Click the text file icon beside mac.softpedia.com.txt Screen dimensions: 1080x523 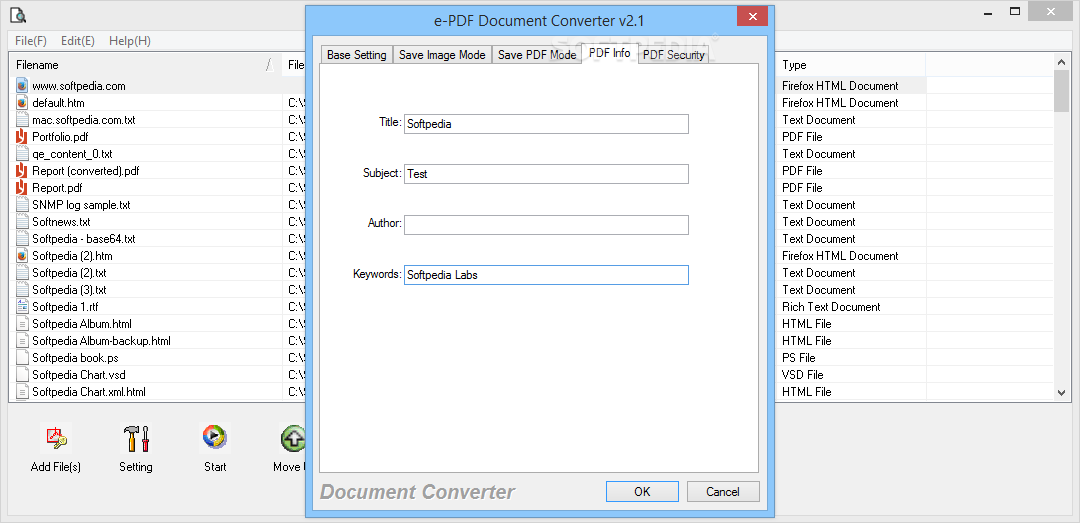pyautogui.click(x=22, y=120)
